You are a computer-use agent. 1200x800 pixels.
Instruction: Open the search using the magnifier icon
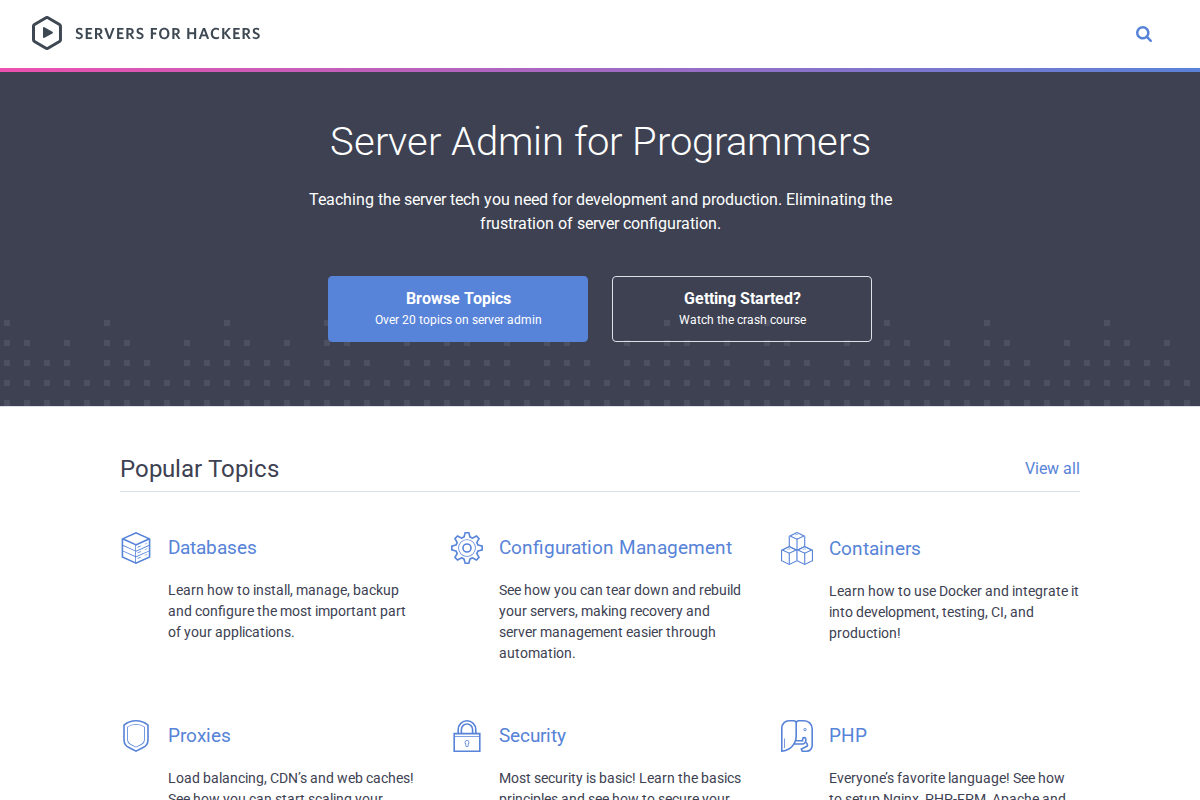1144,33
